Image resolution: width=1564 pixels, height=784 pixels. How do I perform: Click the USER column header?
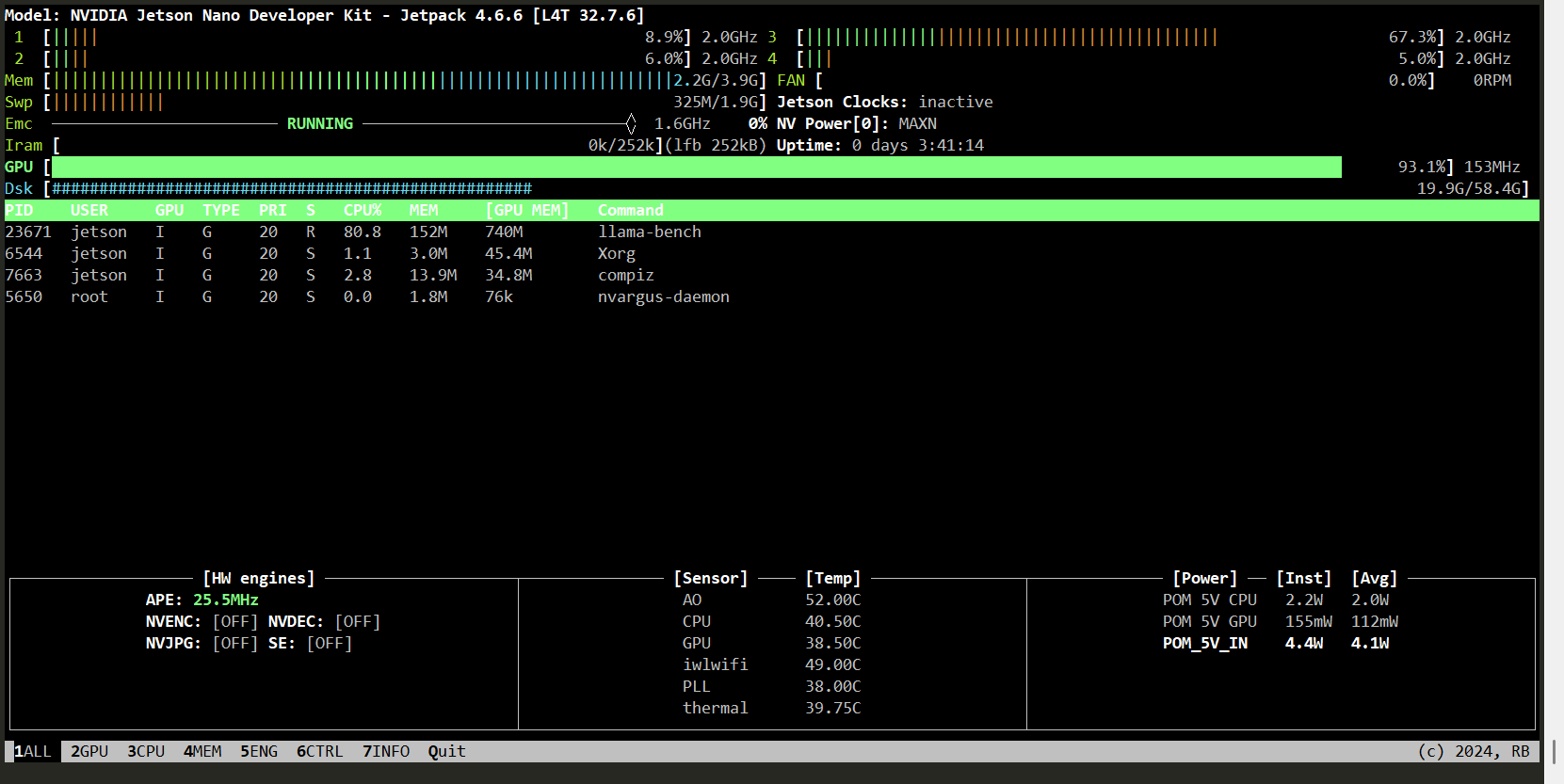(x=89, y=211)
